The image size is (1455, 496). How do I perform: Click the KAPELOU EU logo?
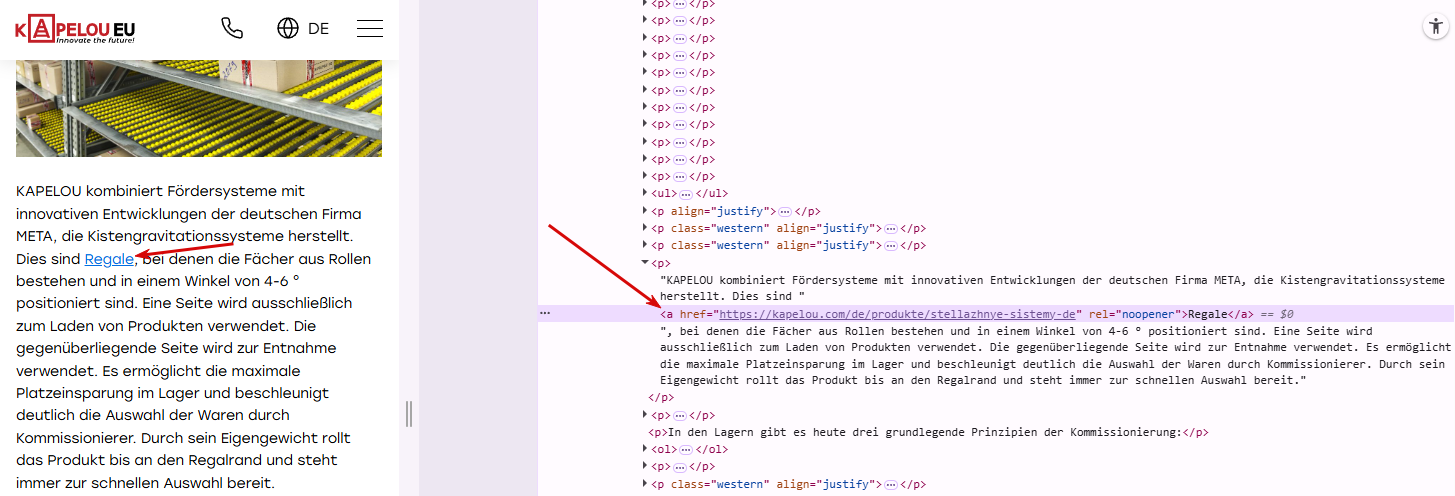75,29
